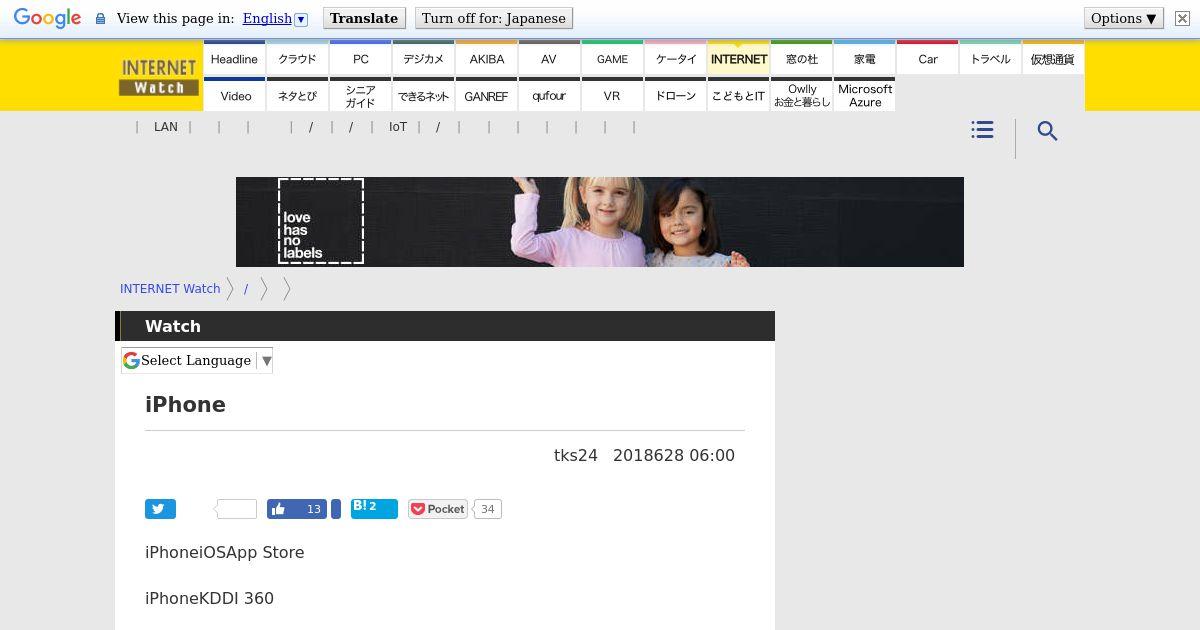
Task: Open the GANREF tab
Action: click(486, 95)
